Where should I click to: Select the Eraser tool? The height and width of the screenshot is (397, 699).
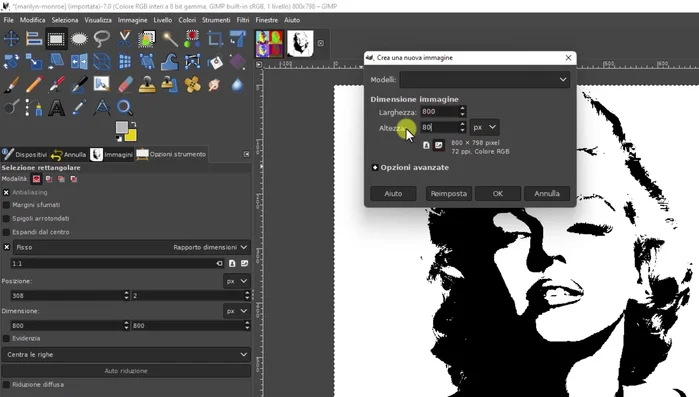[124, 84]
